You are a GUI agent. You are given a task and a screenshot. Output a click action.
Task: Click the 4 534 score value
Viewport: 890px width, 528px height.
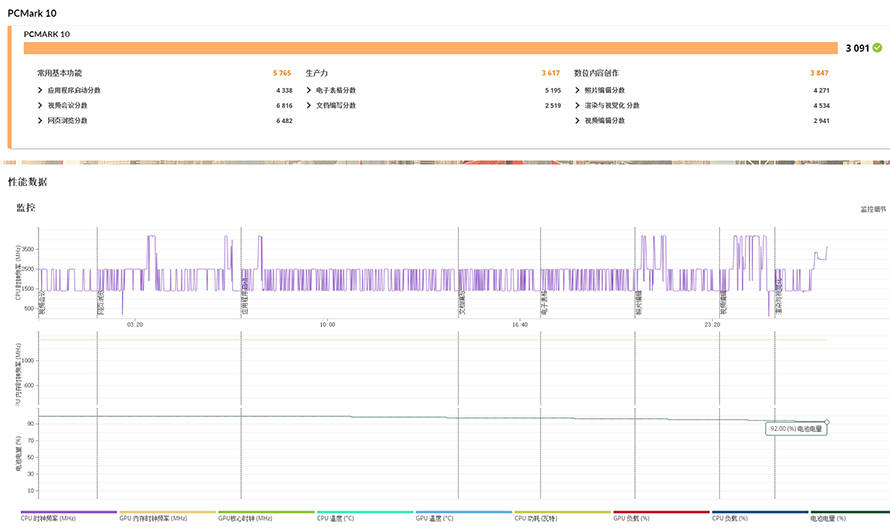821,106
